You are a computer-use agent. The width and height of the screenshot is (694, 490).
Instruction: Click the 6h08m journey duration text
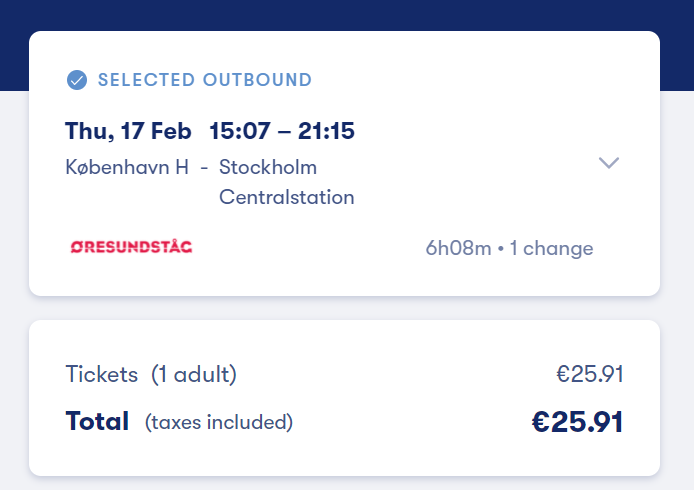pos(458,248)
